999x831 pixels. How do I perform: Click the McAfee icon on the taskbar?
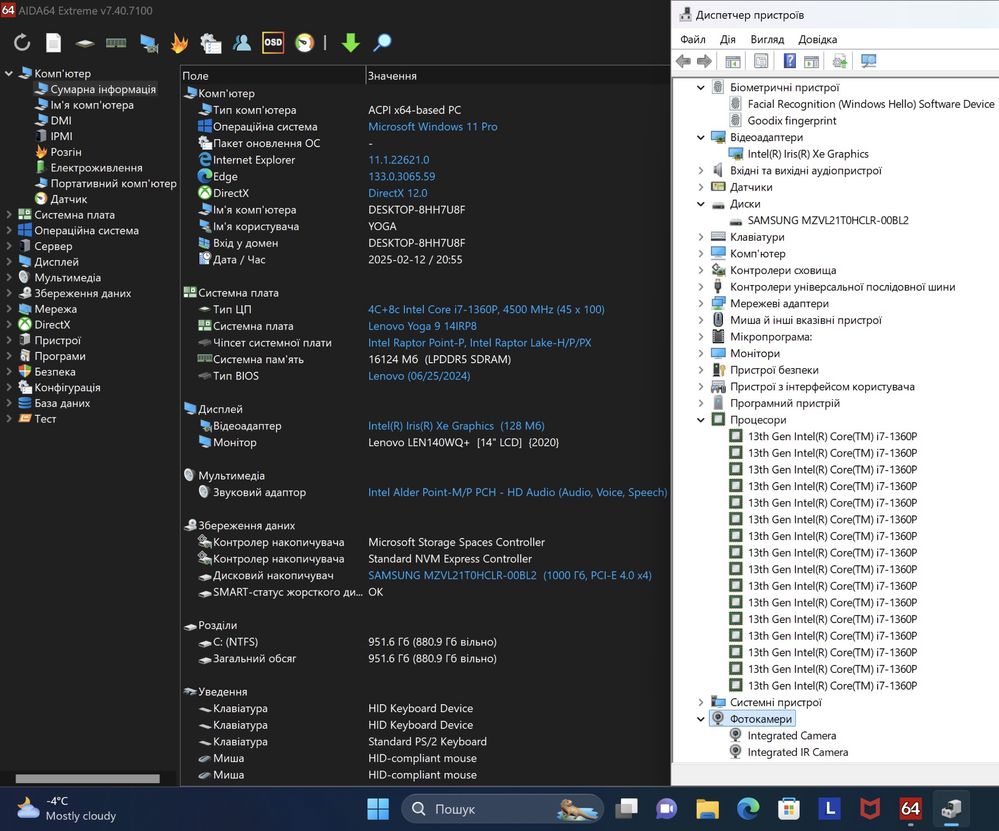tap(870, 809)
